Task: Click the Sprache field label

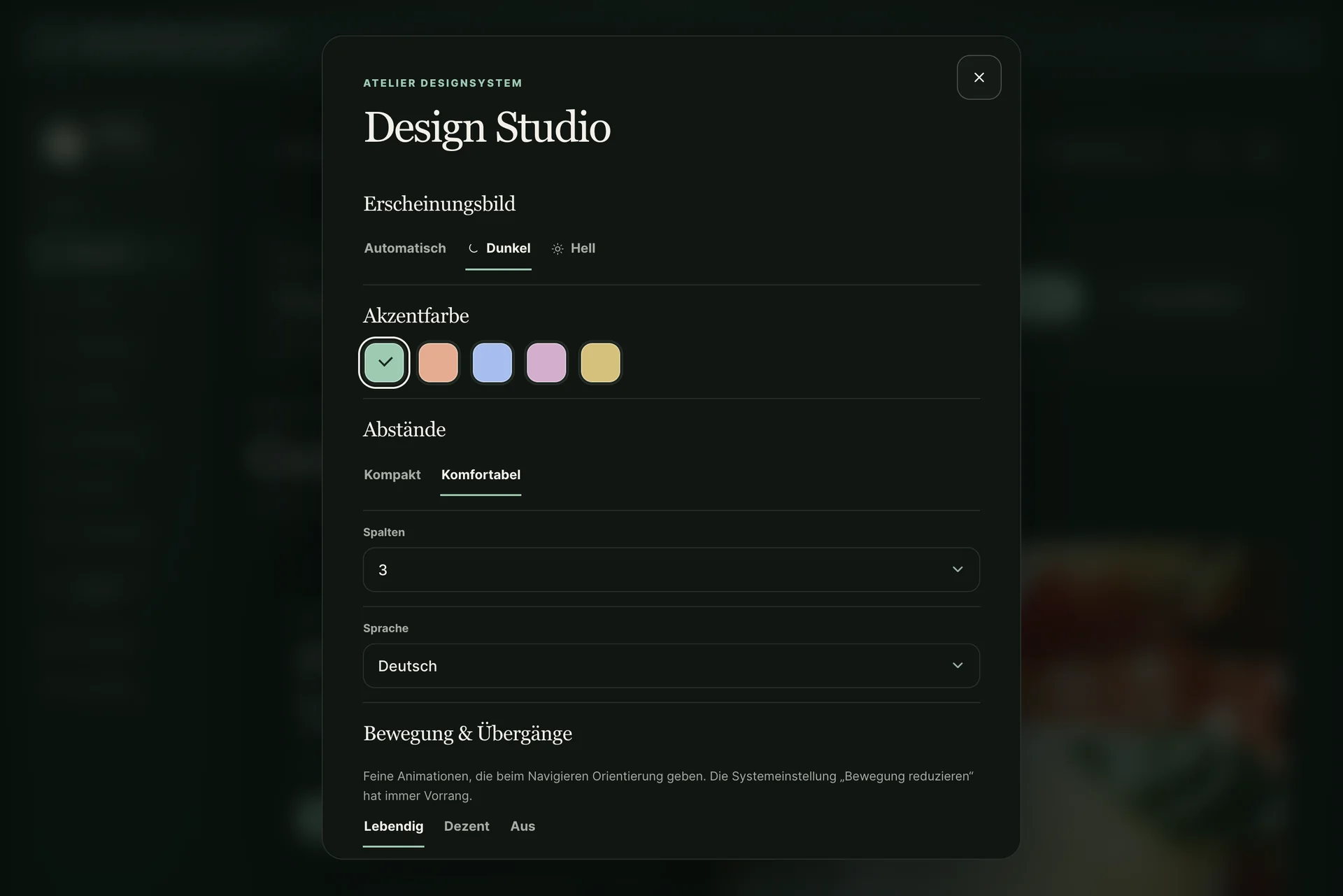Action: click(x=385, y=628)
